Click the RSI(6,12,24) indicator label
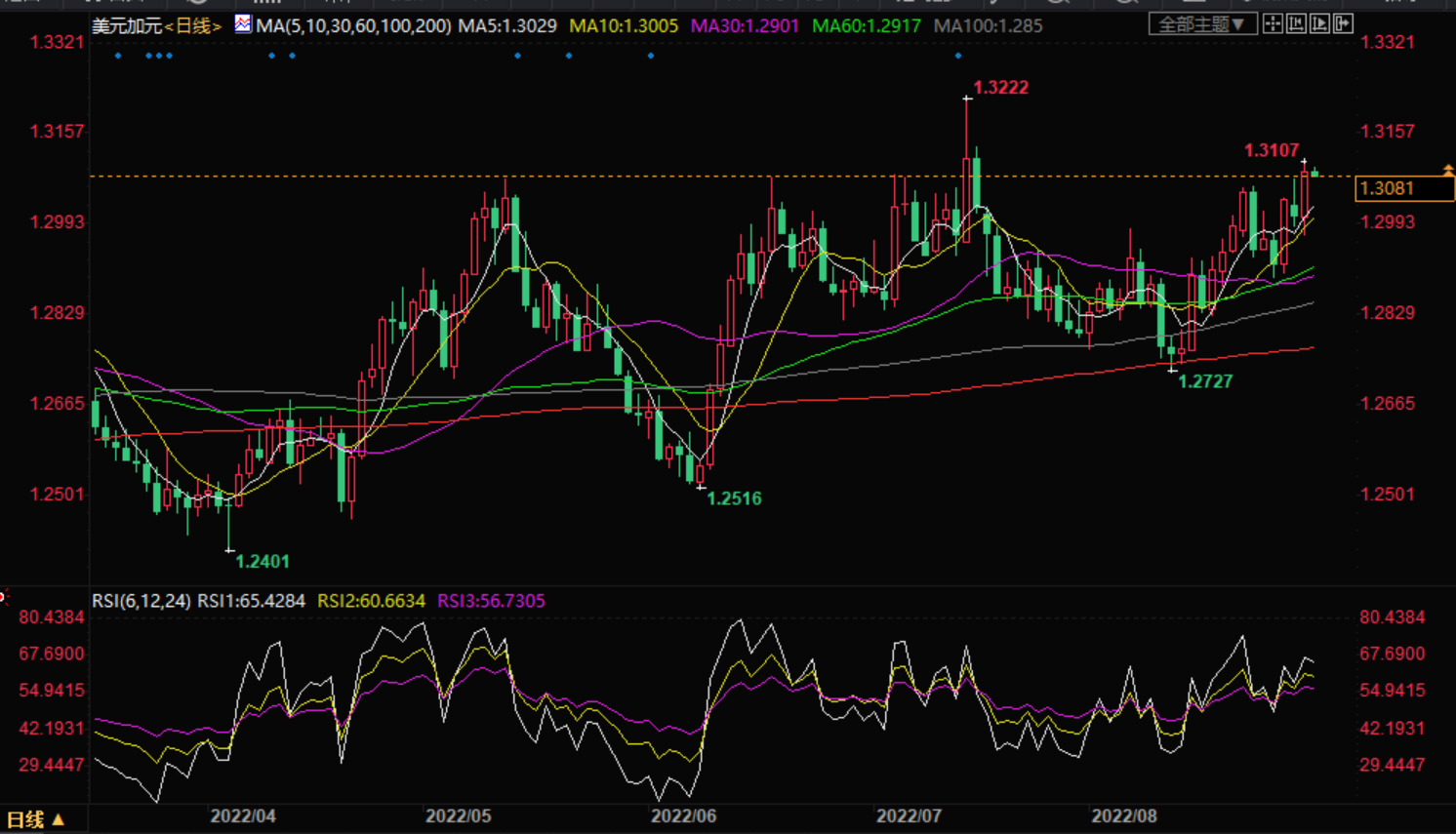Viewport: 1456px width, 834px height. (142, 601)
